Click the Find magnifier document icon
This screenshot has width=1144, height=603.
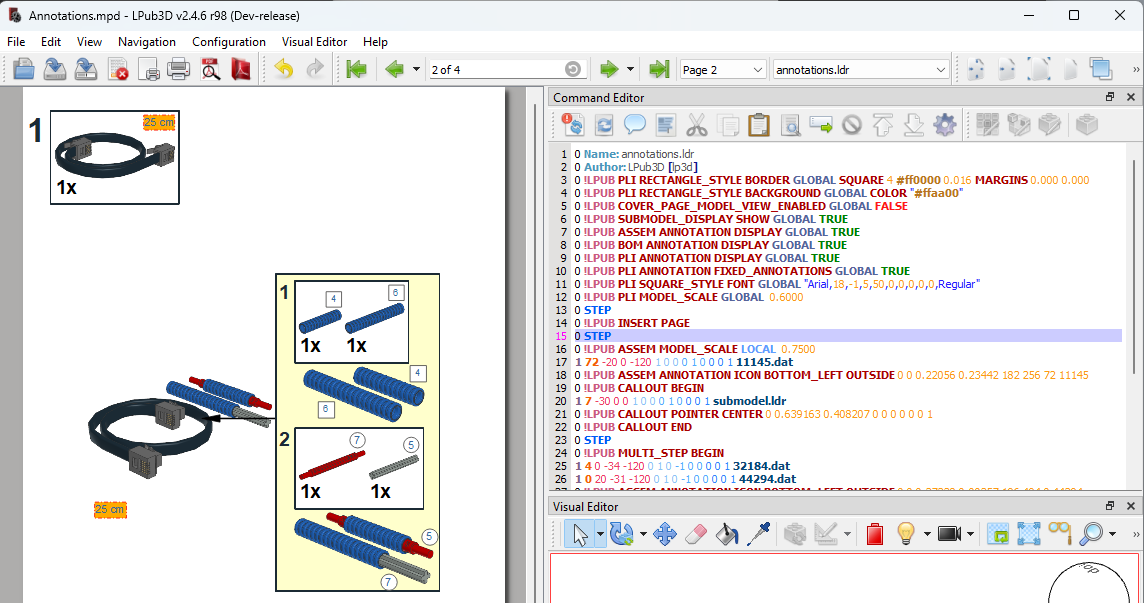pos(790,125)
